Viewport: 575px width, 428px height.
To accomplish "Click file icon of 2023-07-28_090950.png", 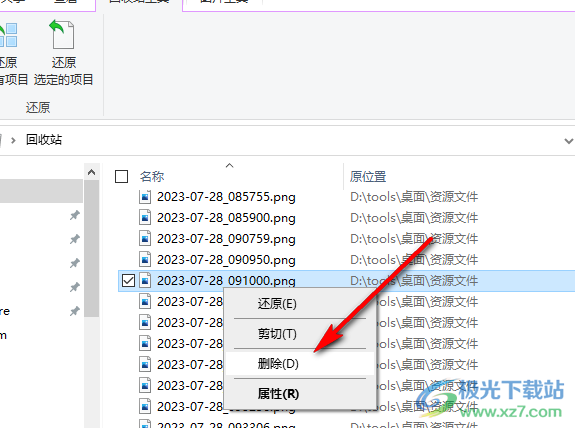I will (x=145, y=260).
